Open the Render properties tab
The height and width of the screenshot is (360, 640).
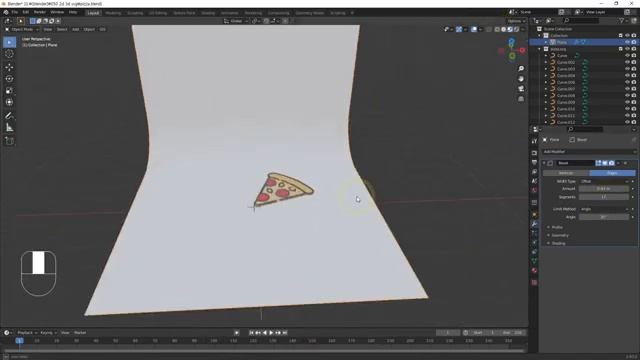click(534, 153)
